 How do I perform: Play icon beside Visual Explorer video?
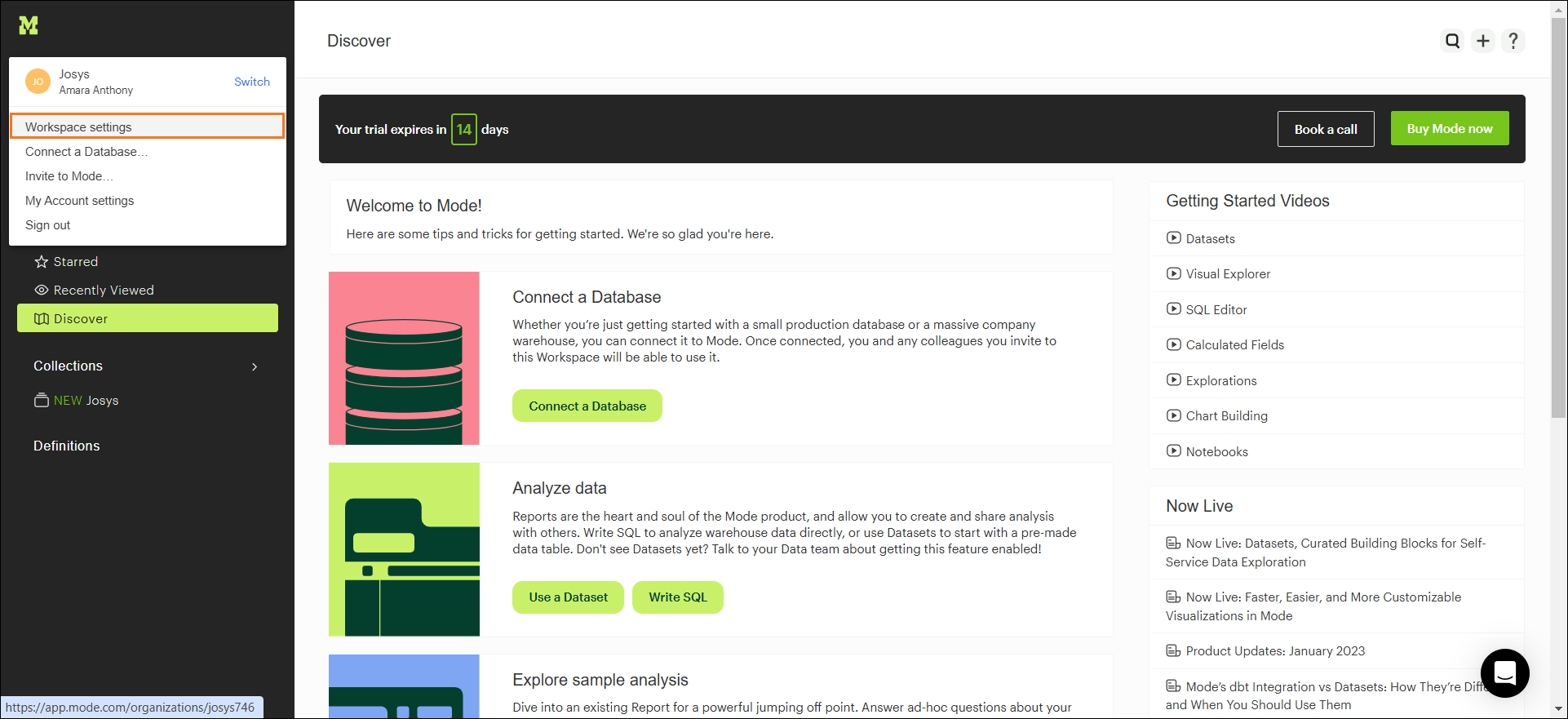tap(1174, 273)
